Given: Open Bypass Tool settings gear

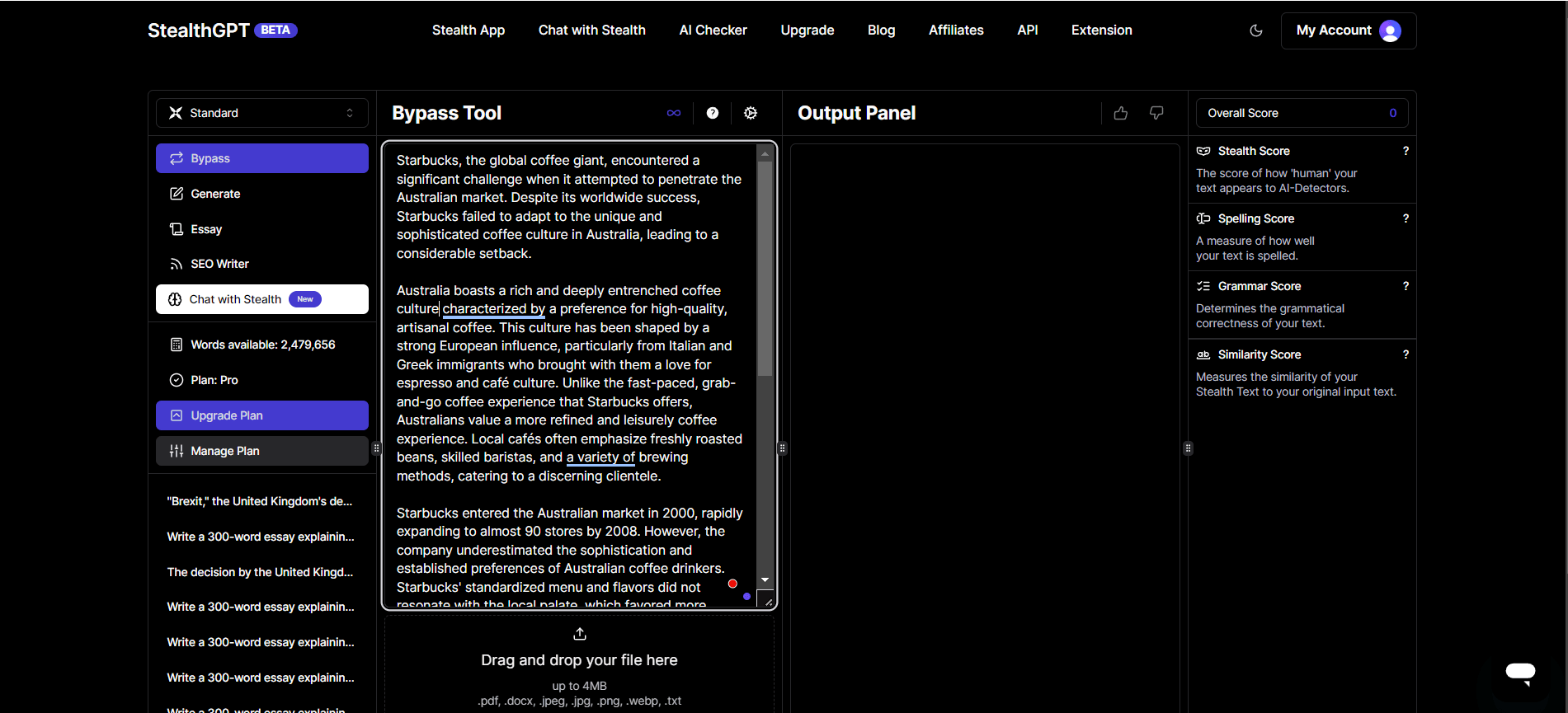Looking at the screenshot, I should coord(751,113).
